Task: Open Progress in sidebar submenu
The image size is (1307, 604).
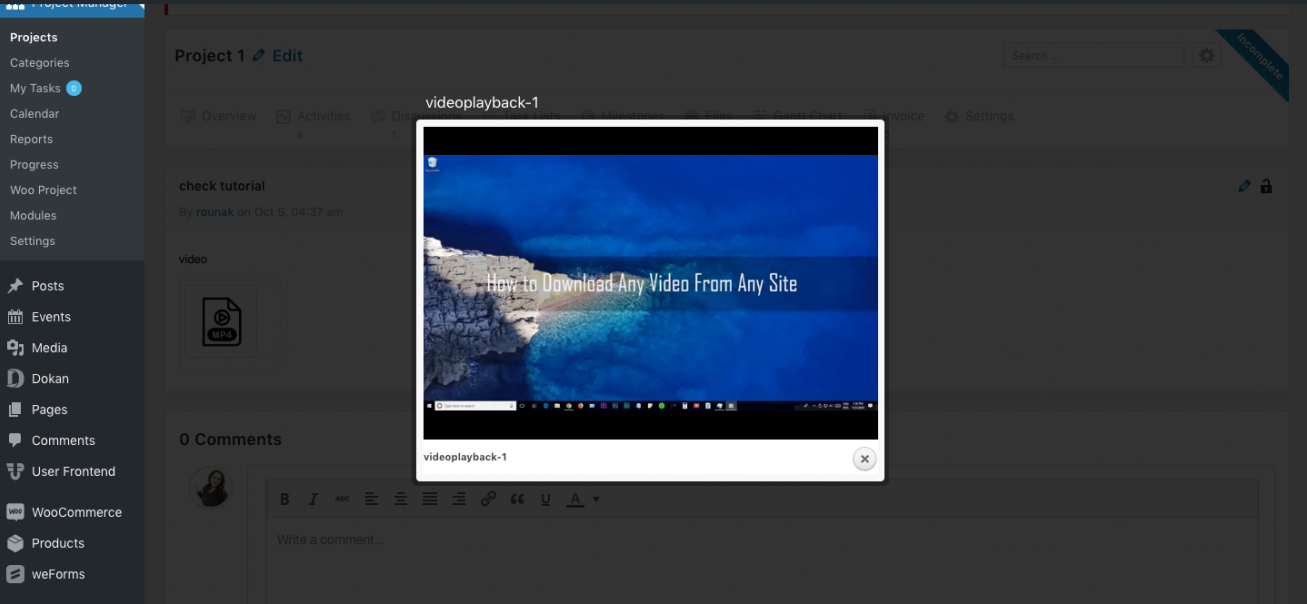Action: pos(34,165)
